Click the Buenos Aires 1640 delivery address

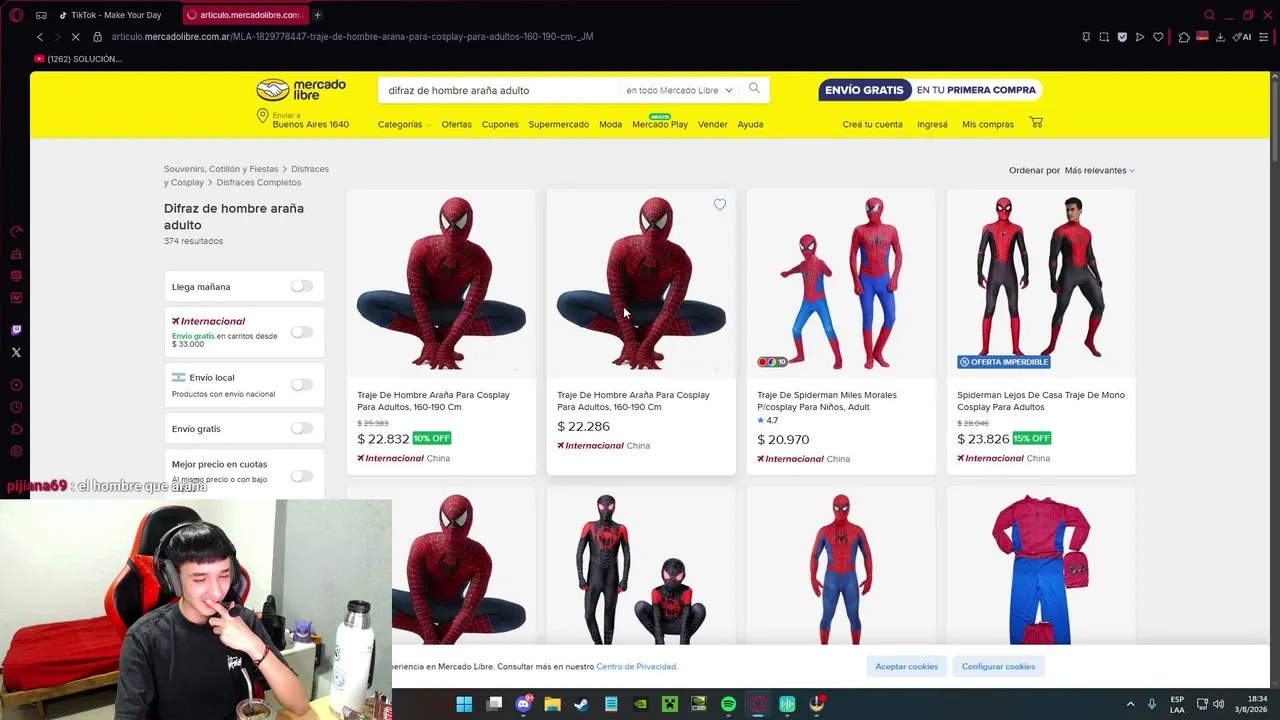coord(311,124)
